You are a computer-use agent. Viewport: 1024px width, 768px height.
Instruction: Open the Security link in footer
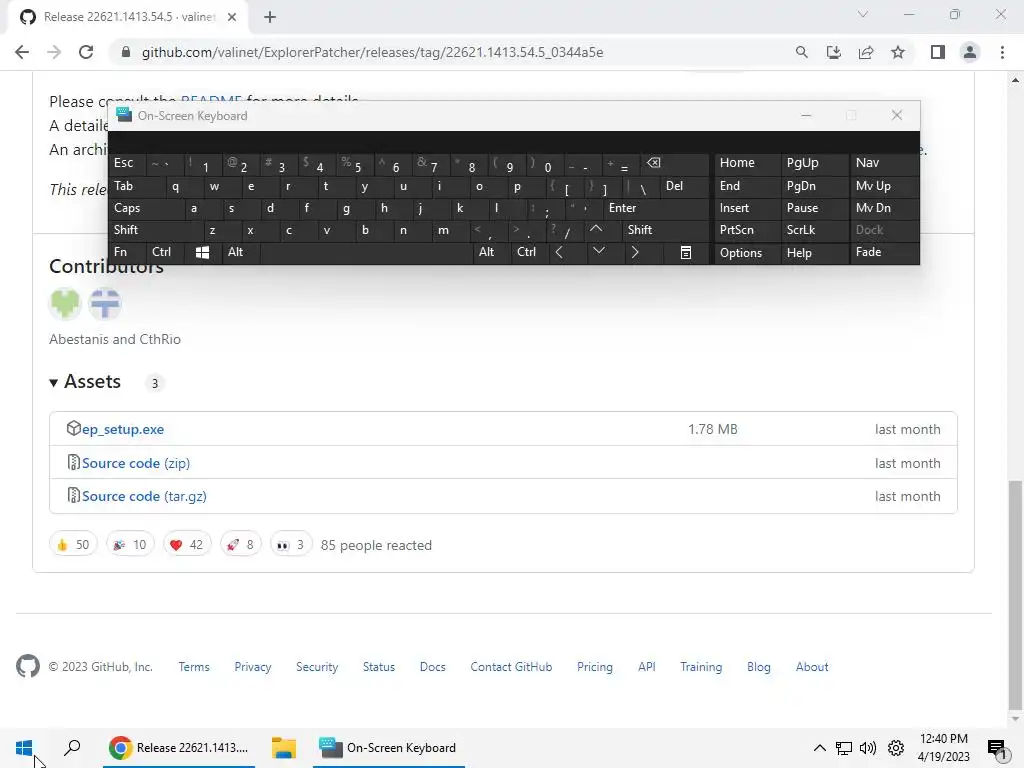pyautogui.click(x=317, y=667)
